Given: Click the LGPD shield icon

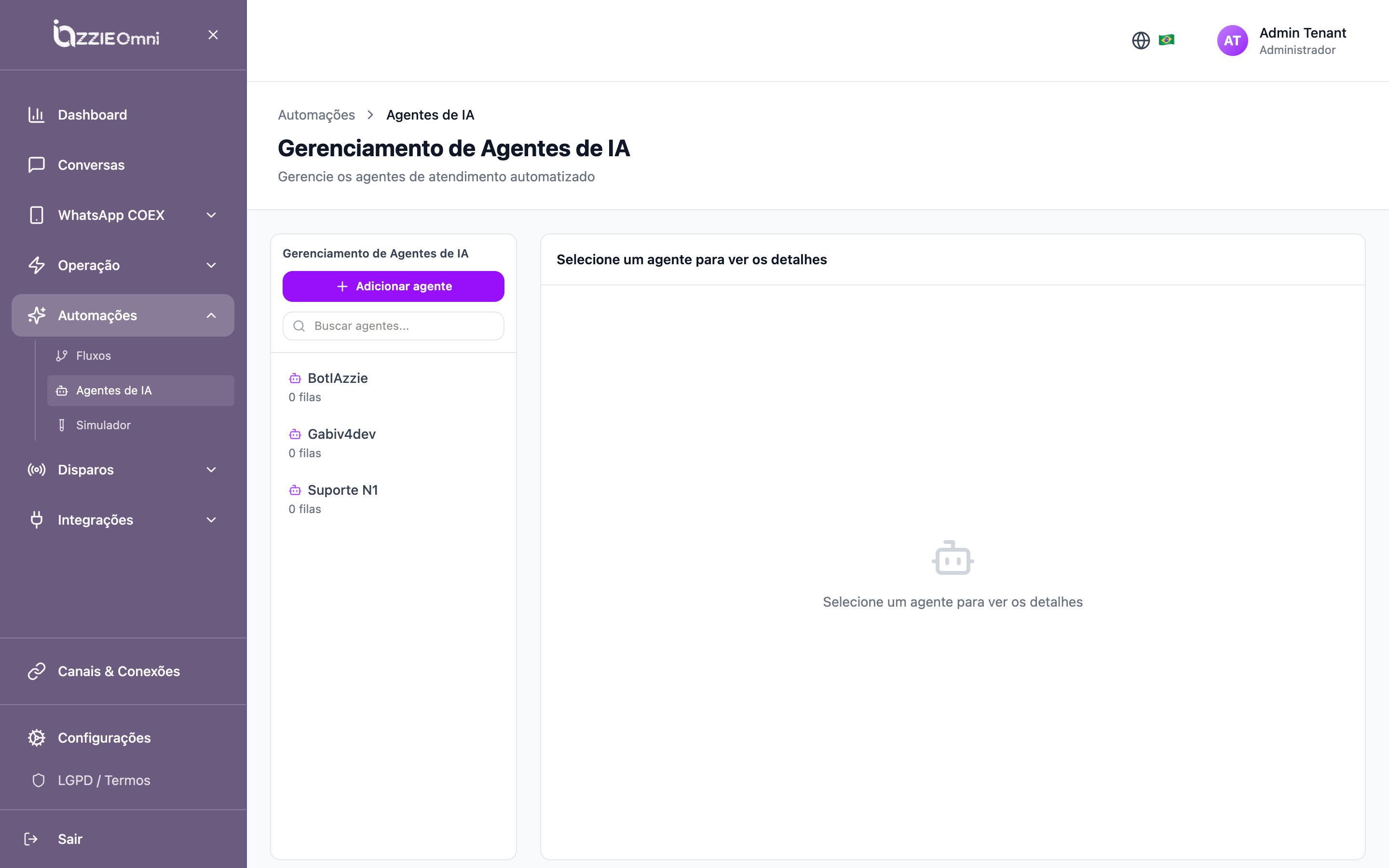Looking at the screenshot, I should coord(39,781).
